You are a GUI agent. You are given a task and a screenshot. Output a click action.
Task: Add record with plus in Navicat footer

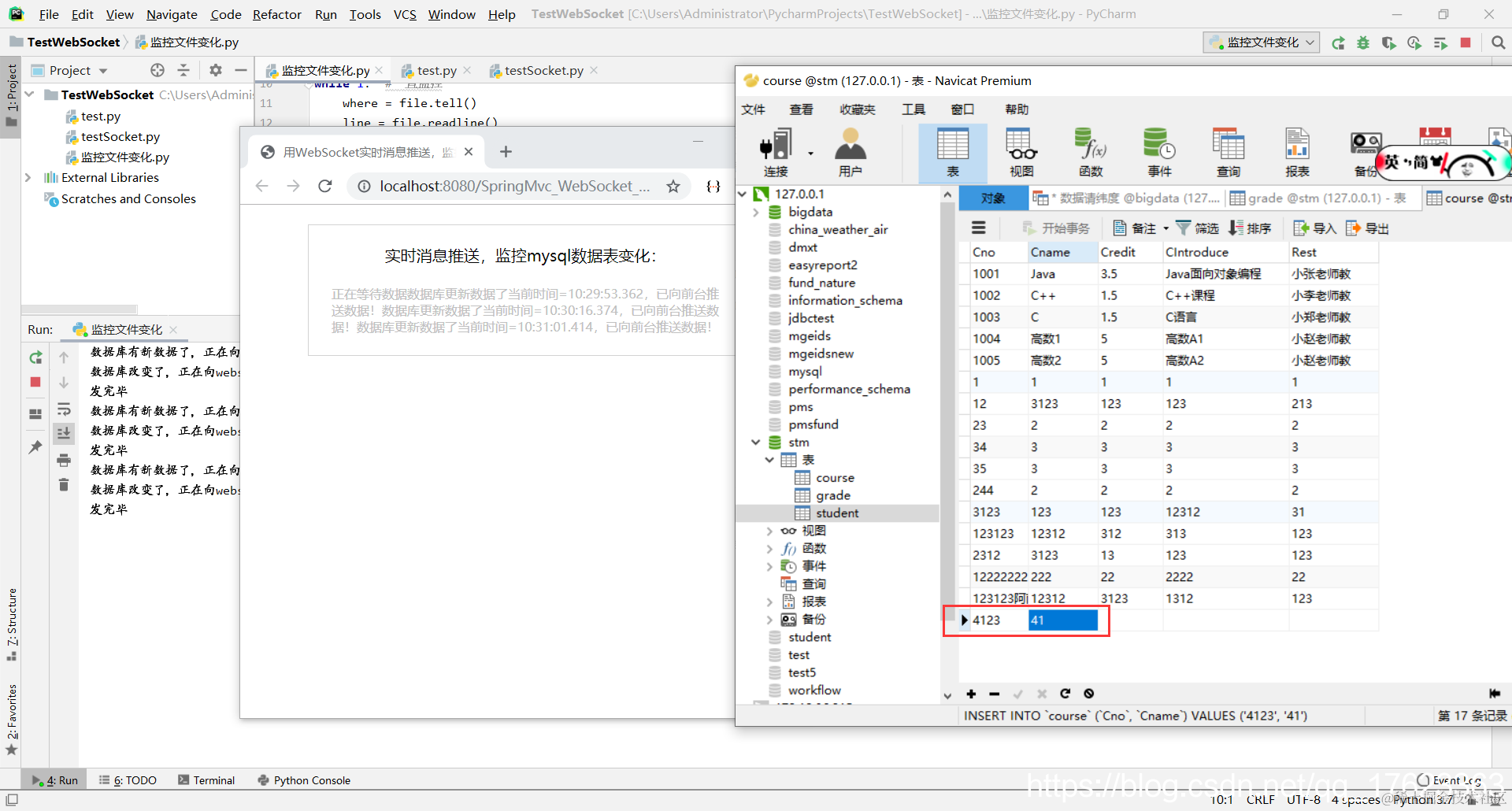click(971, 694)
